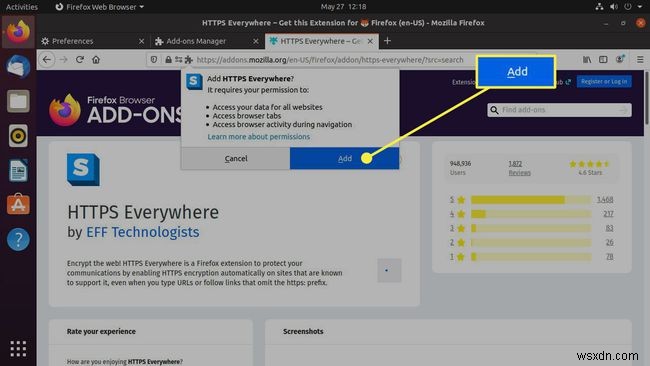Click the loading install button placeholder

tap(389, 270)
